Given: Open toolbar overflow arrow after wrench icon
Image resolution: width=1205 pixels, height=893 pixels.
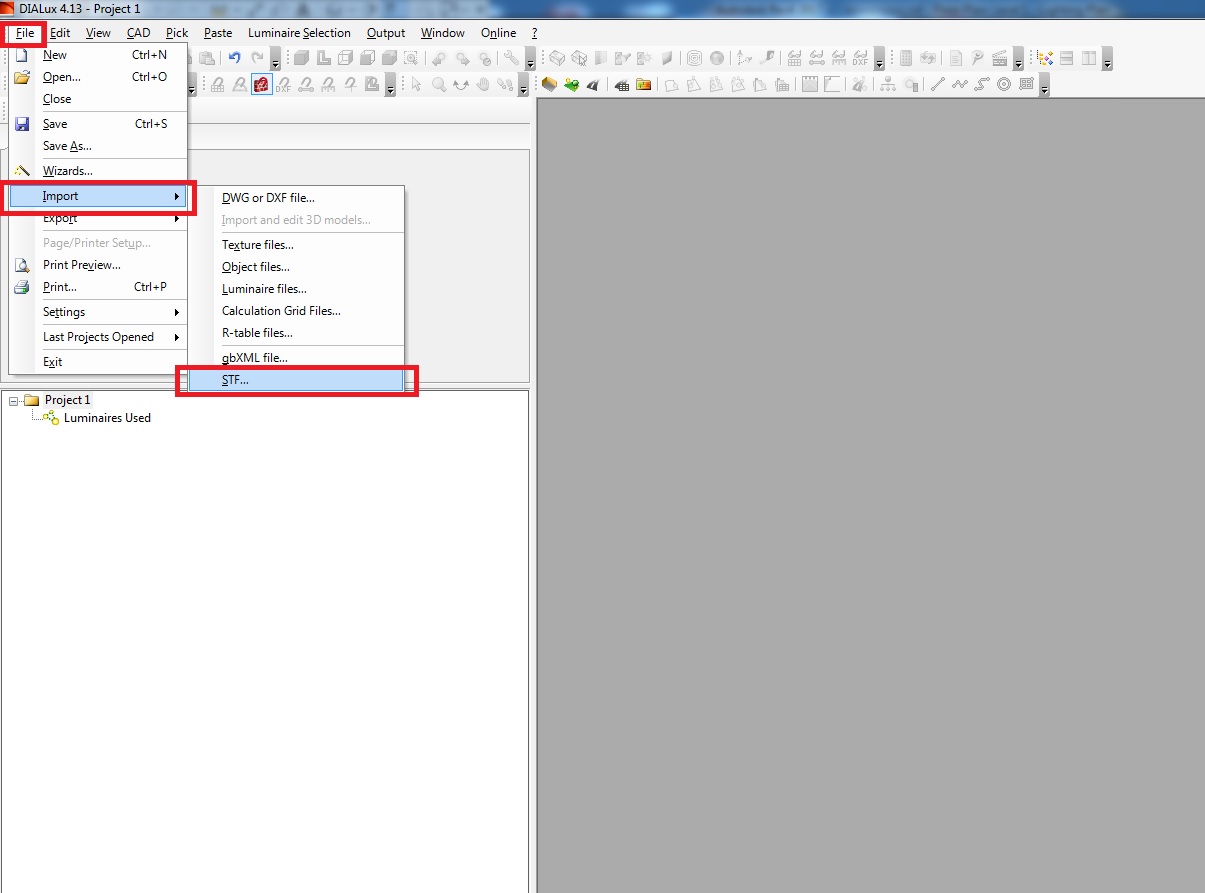Looking at the screenshot, I should point(530,59).
